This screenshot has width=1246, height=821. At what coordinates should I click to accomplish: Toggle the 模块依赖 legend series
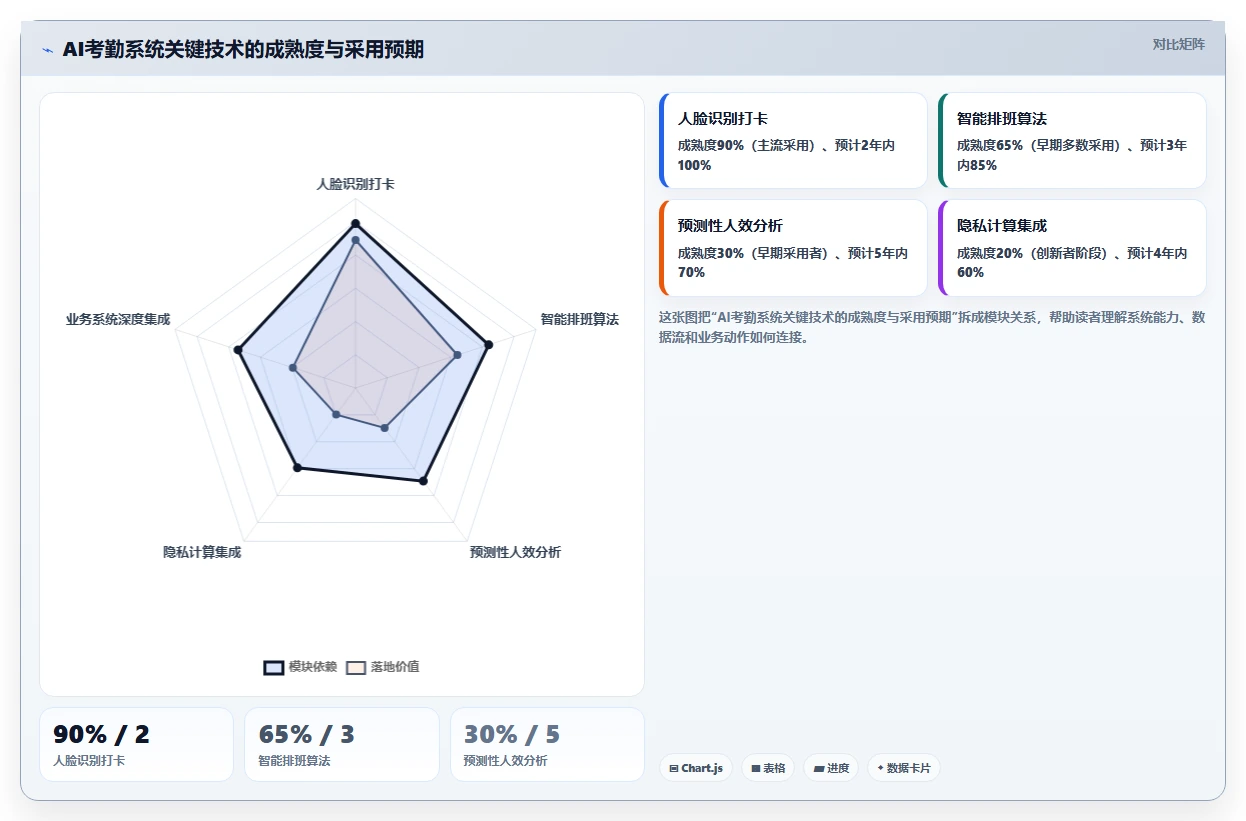300,667
